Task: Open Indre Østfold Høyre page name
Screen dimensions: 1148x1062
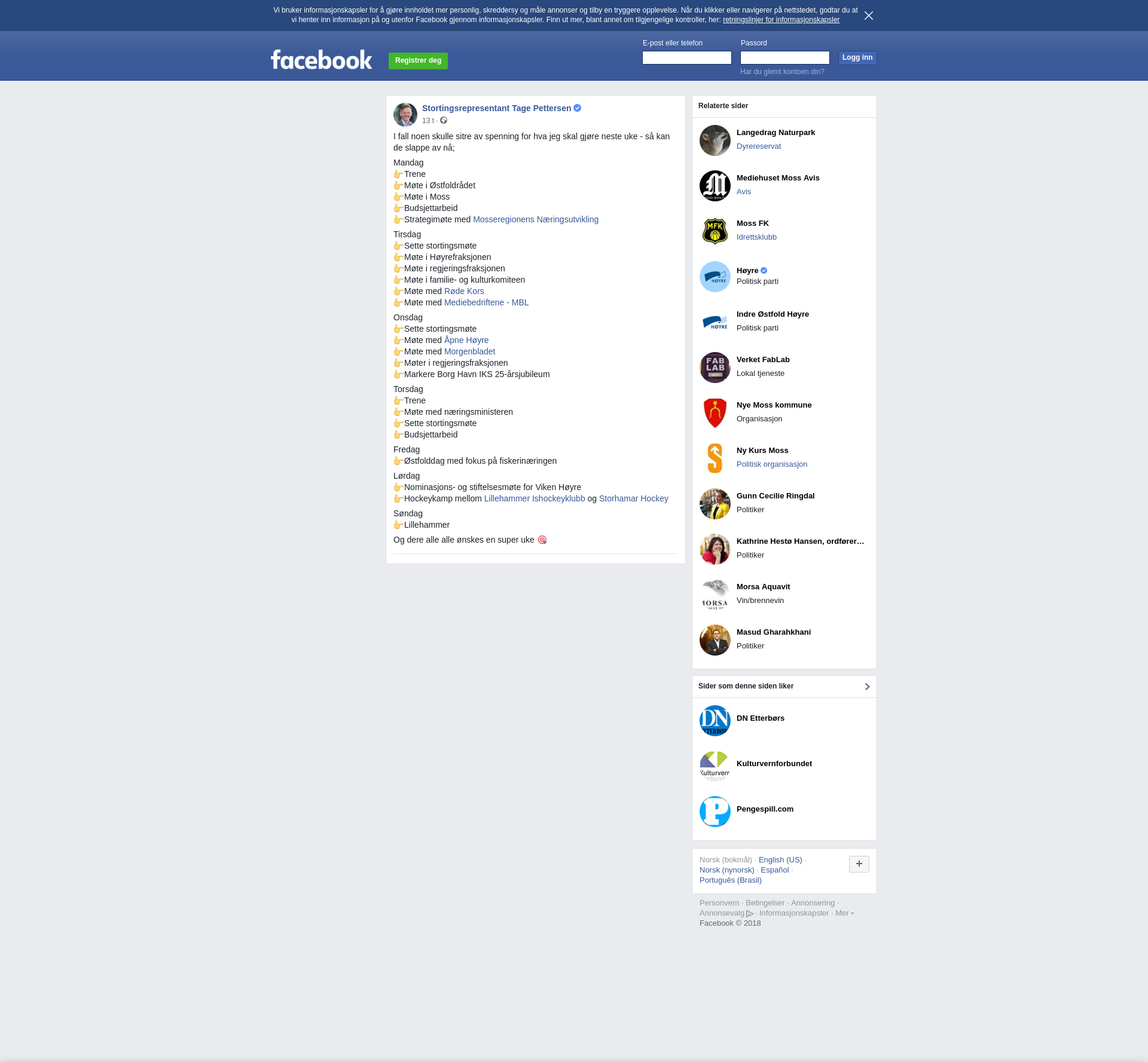Action: 773,314
